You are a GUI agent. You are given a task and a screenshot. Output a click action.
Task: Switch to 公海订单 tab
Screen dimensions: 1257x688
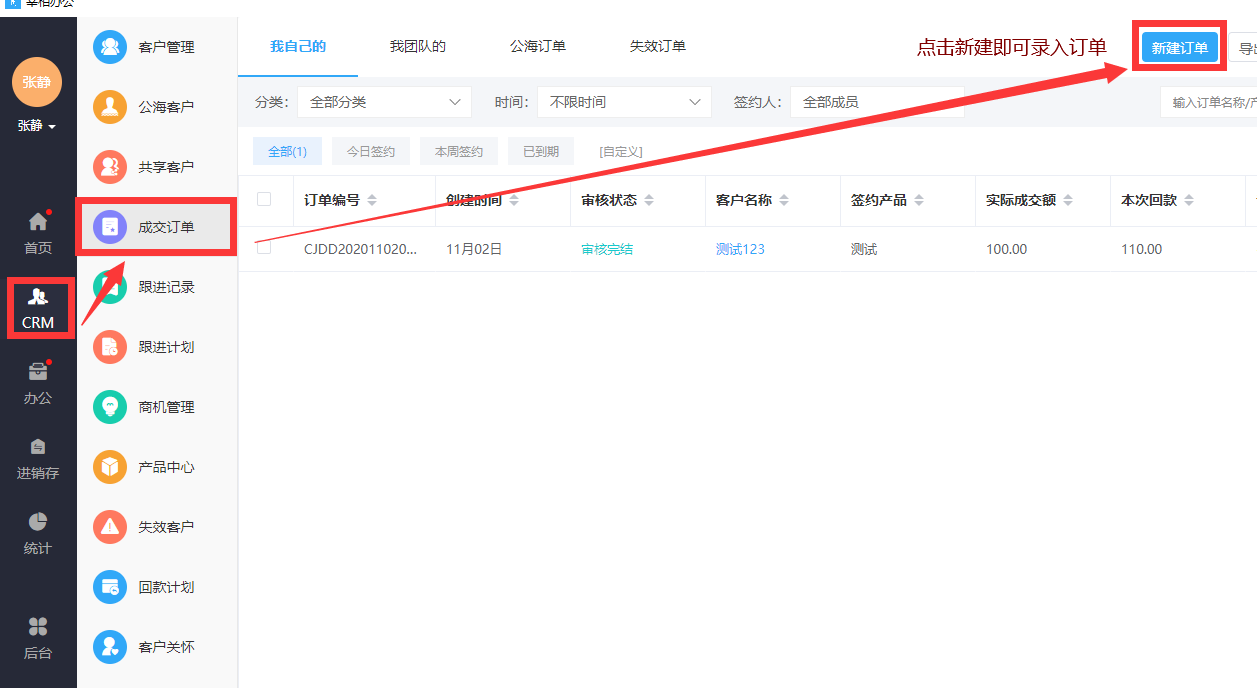click(538, 46)
